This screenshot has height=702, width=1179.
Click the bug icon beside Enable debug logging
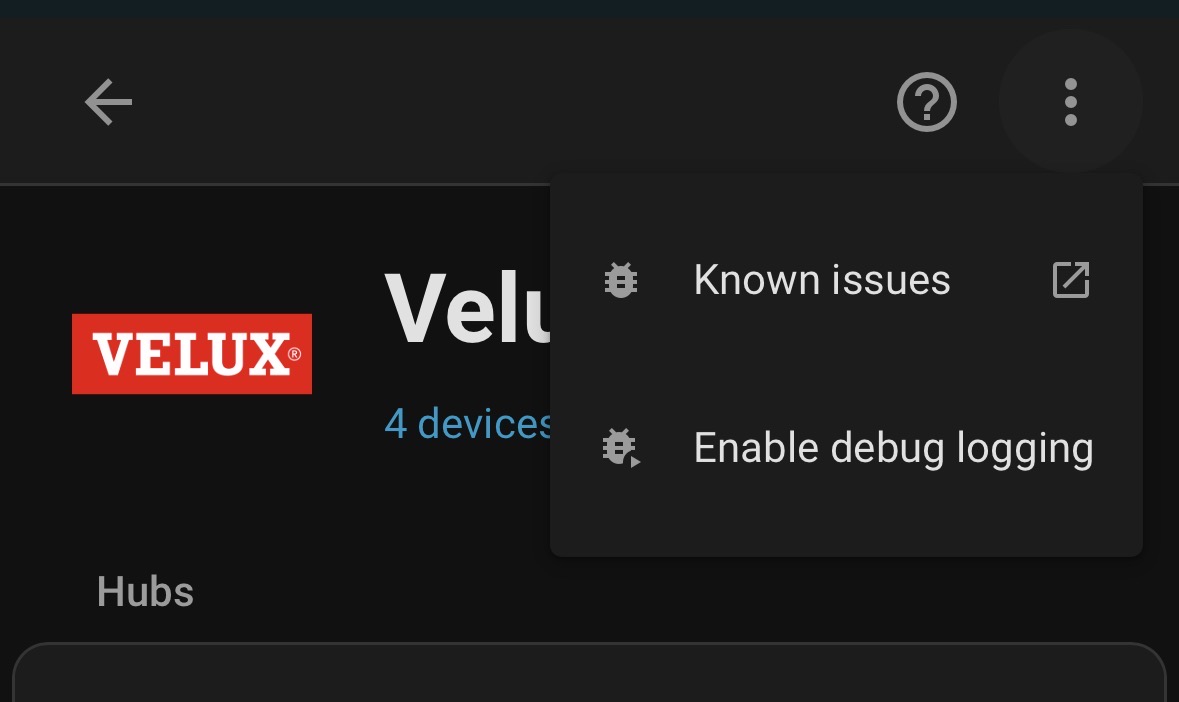[x=621, y=448]
